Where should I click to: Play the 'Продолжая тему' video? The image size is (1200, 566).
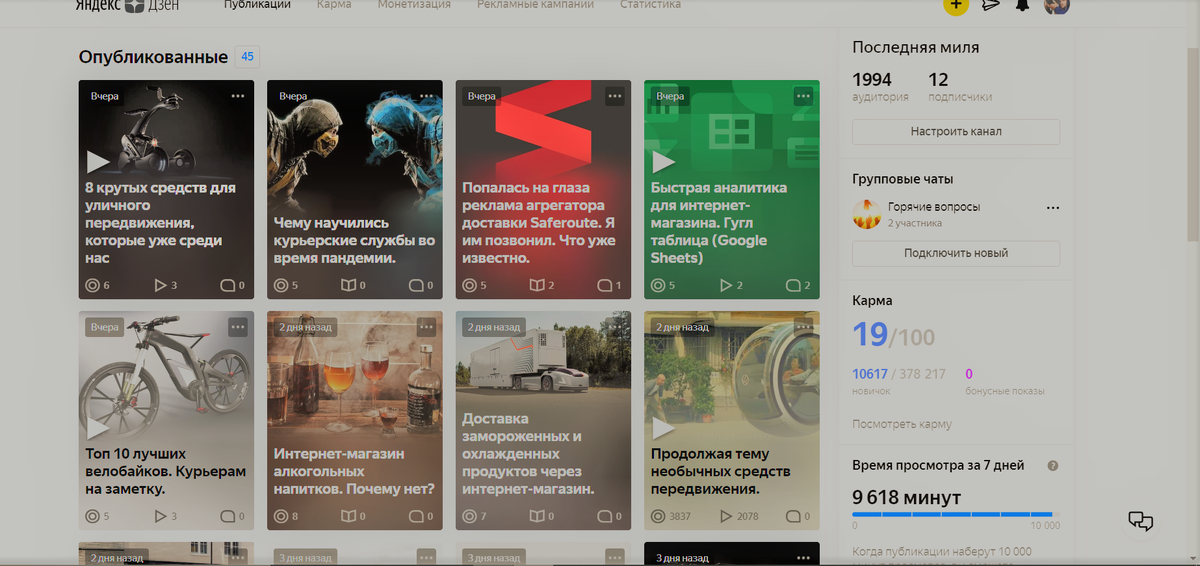663,428
